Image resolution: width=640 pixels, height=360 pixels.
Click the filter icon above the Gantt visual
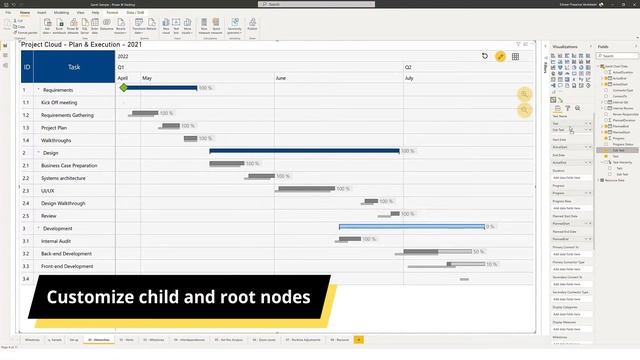click(x=518, y=44)
